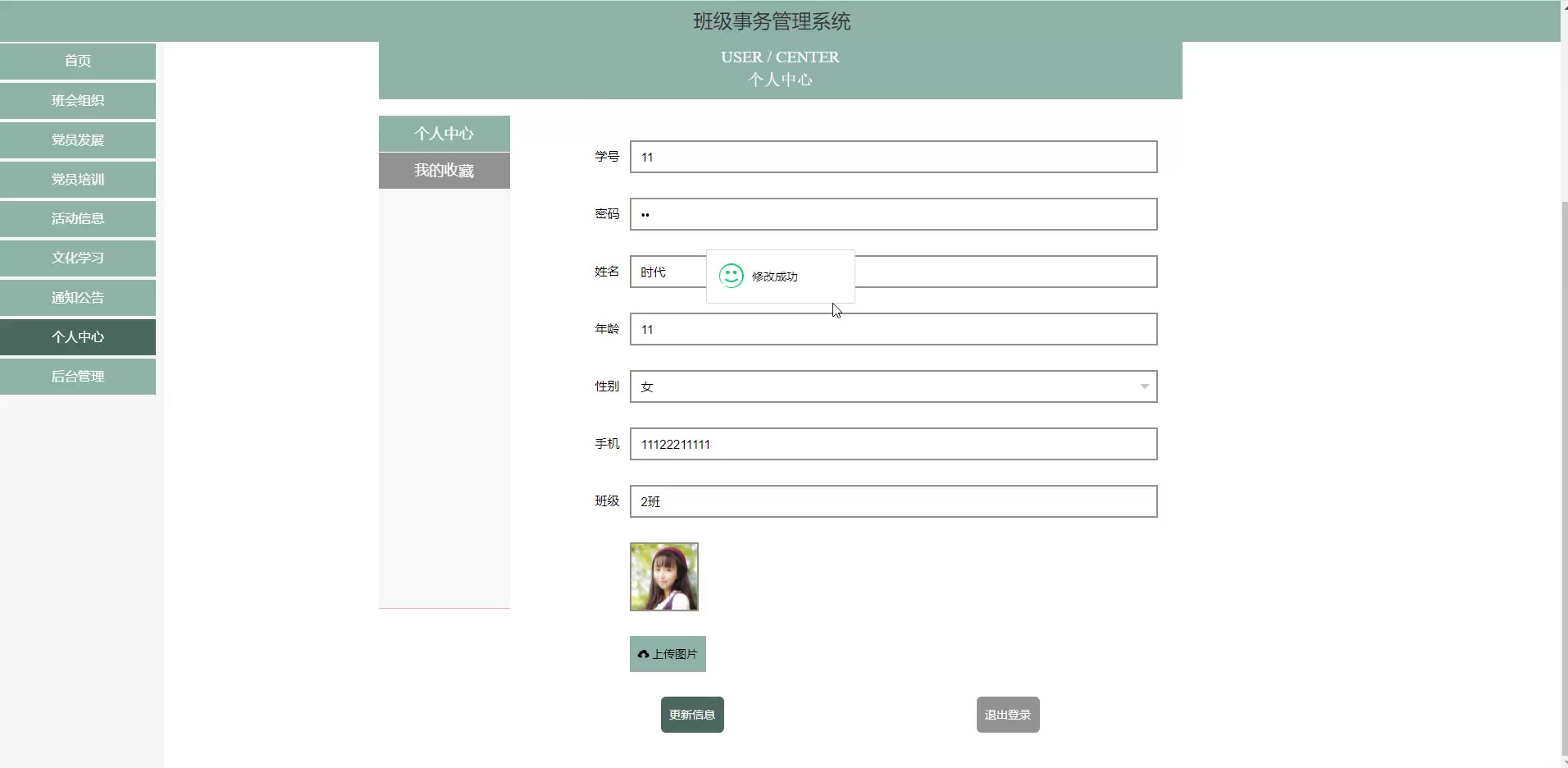The image size is (1568, 768).
Task: Open the 首页 sidebar menu item
Action: click(x=78, y=61)
